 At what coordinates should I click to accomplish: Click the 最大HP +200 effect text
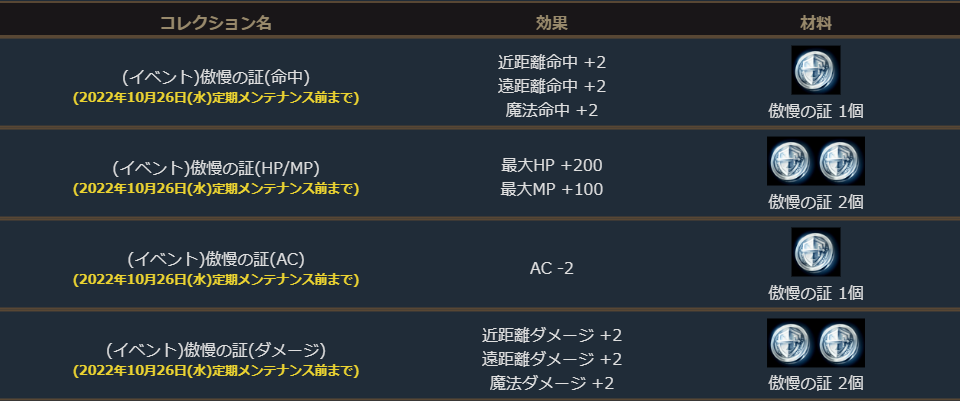click(x=551, y=165)
